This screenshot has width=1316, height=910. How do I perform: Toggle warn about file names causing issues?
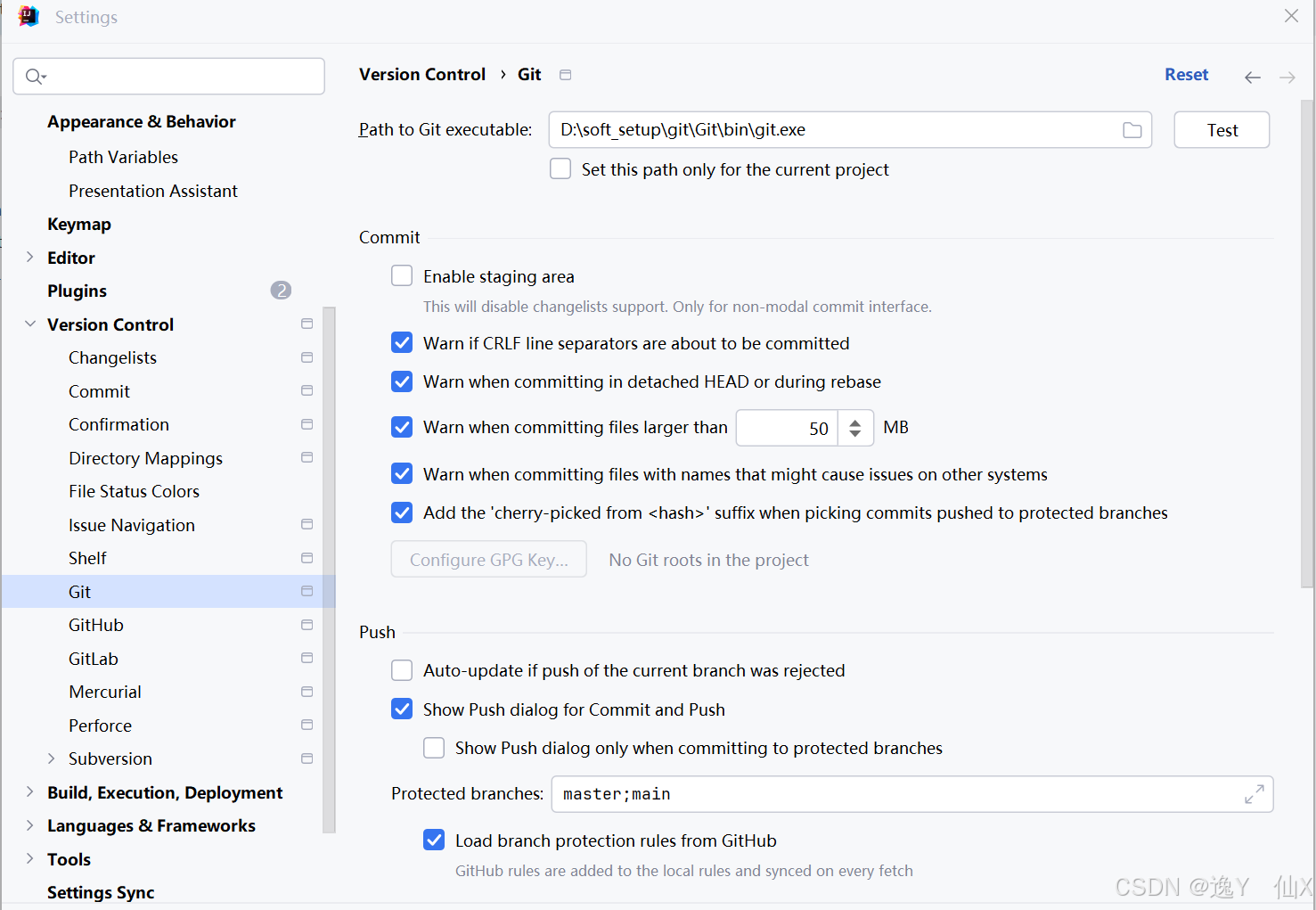click(402, 474)
